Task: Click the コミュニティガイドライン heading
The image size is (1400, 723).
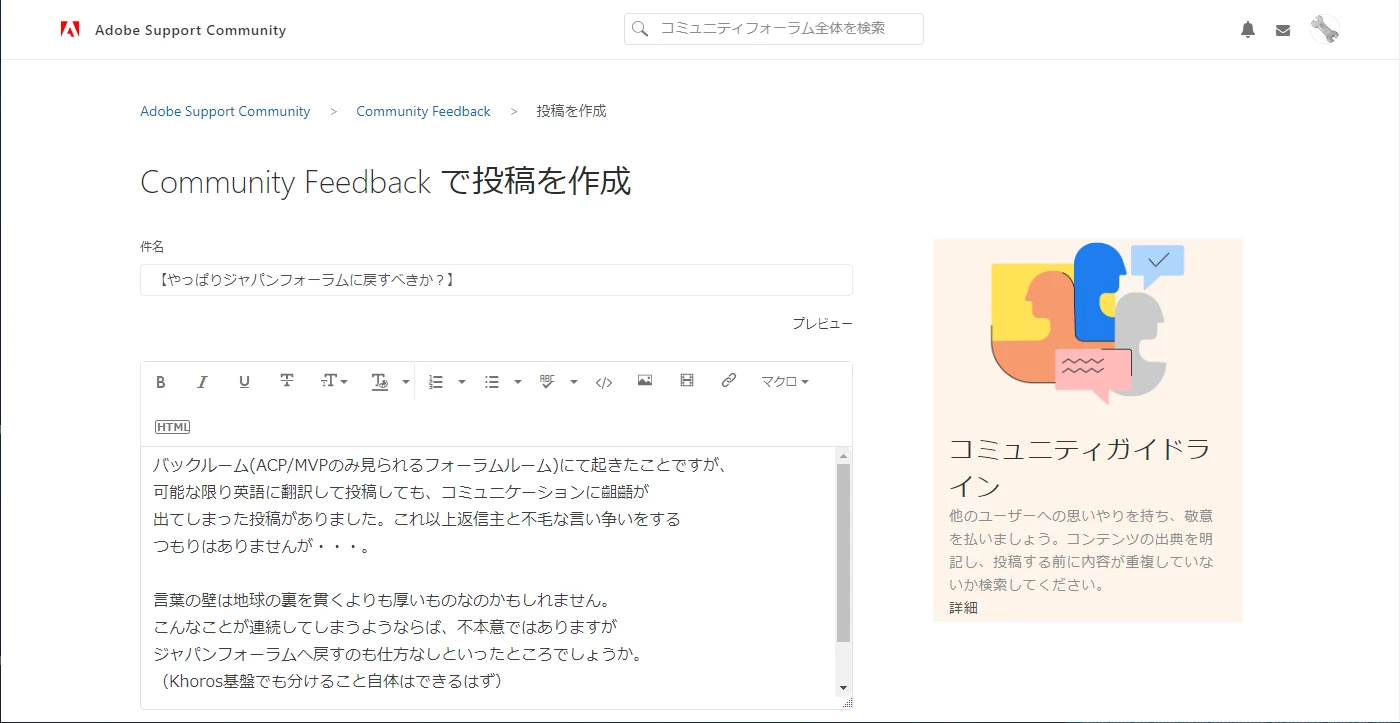Action: coord(1080,467)
